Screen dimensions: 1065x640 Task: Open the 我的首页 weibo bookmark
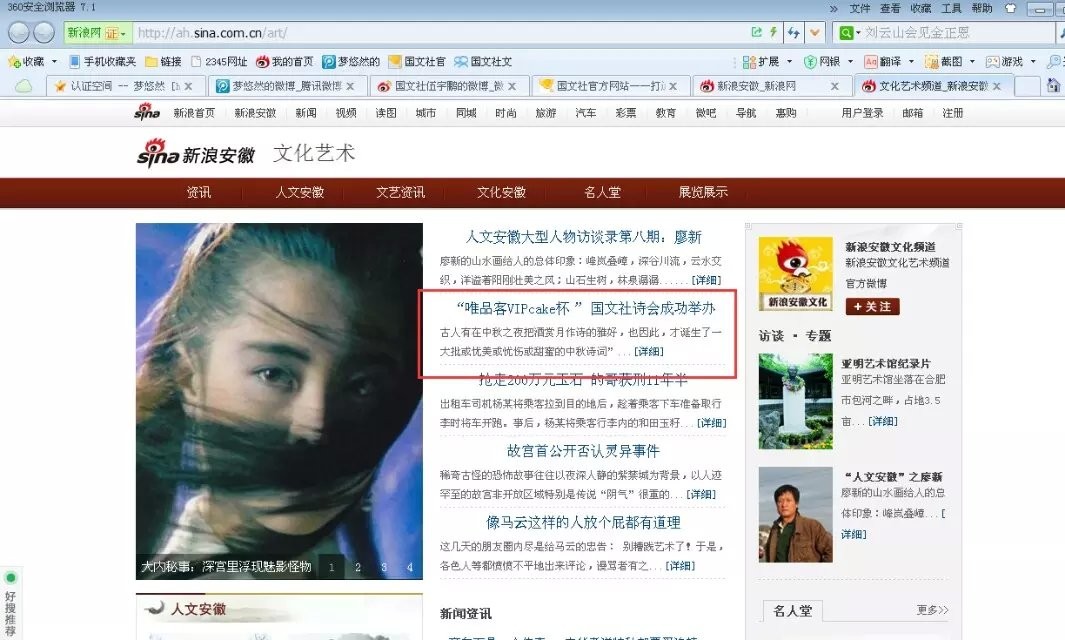(x=285, y=62)
